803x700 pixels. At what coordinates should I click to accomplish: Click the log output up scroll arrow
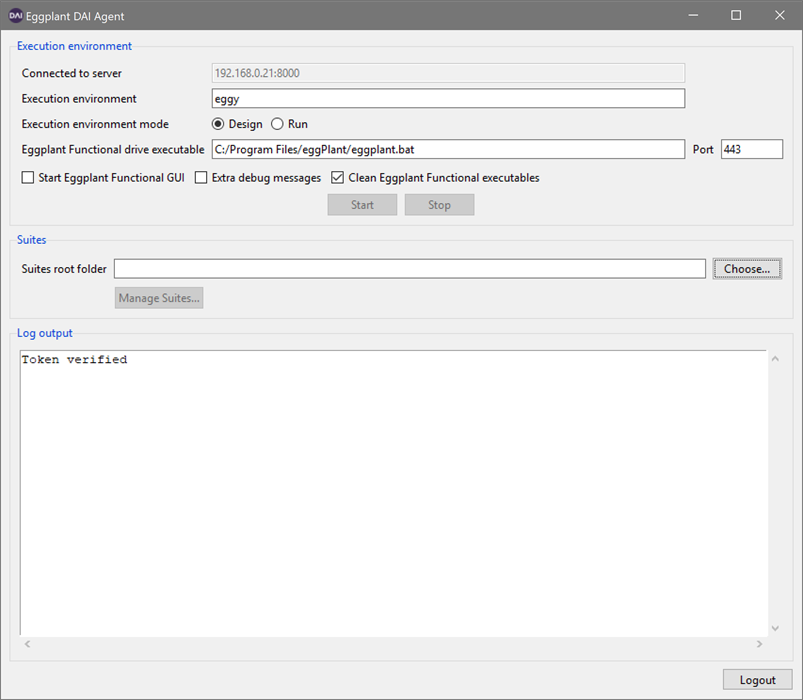point(775,359)
